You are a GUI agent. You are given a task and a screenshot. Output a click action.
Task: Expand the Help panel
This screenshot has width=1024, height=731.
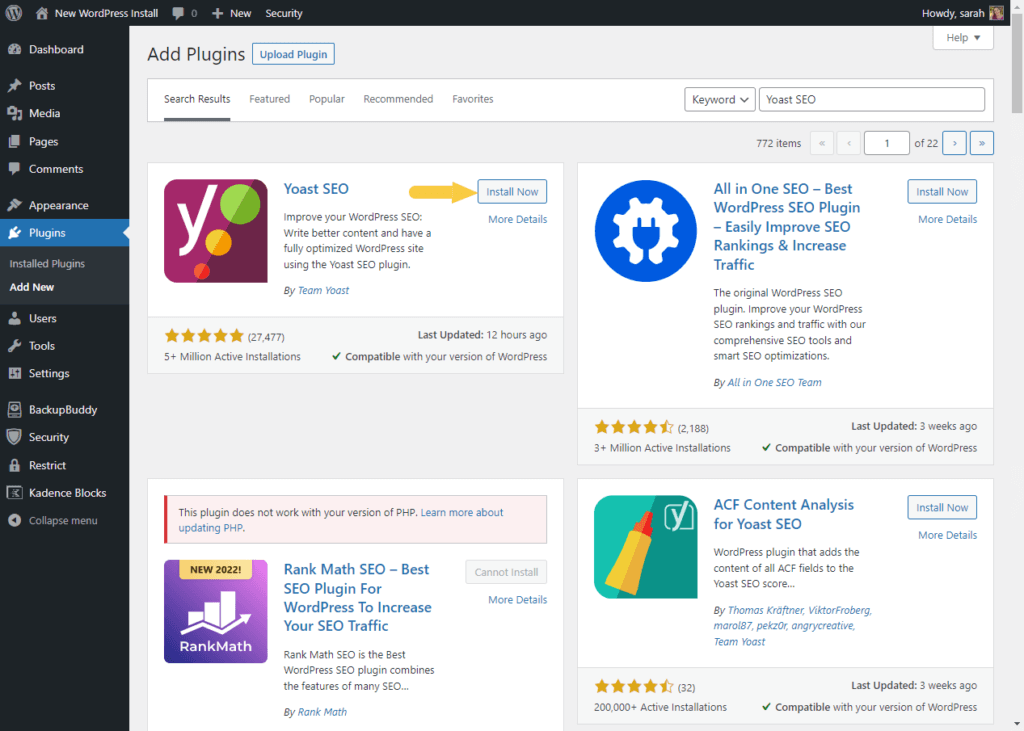click(963, 38)
